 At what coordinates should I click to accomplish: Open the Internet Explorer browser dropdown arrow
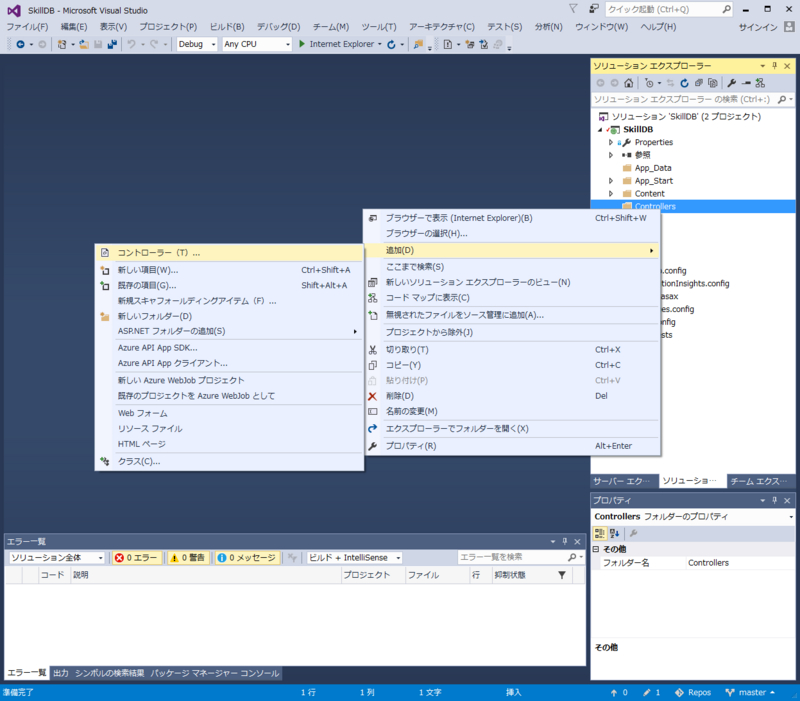tap(380, 44)
